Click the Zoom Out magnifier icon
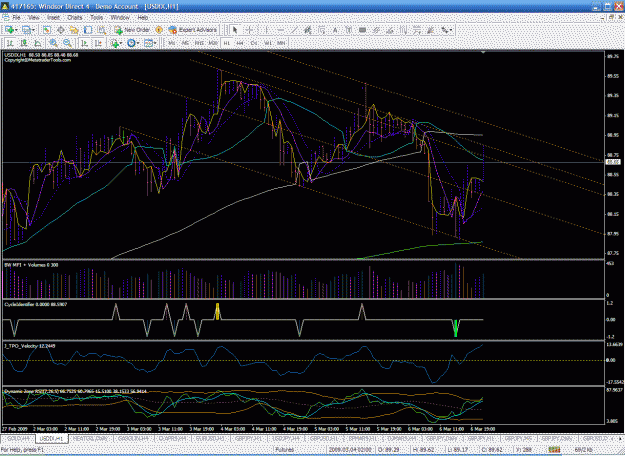625x456 pixels. (67, 43)
